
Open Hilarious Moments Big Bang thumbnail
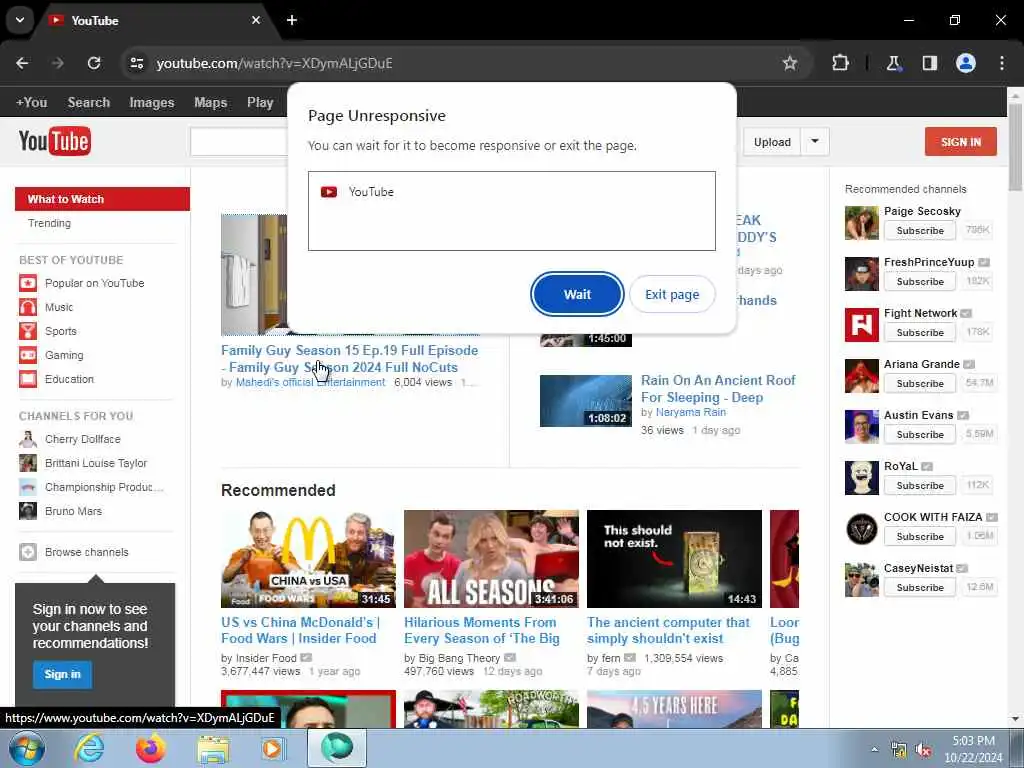click(491, 559)
